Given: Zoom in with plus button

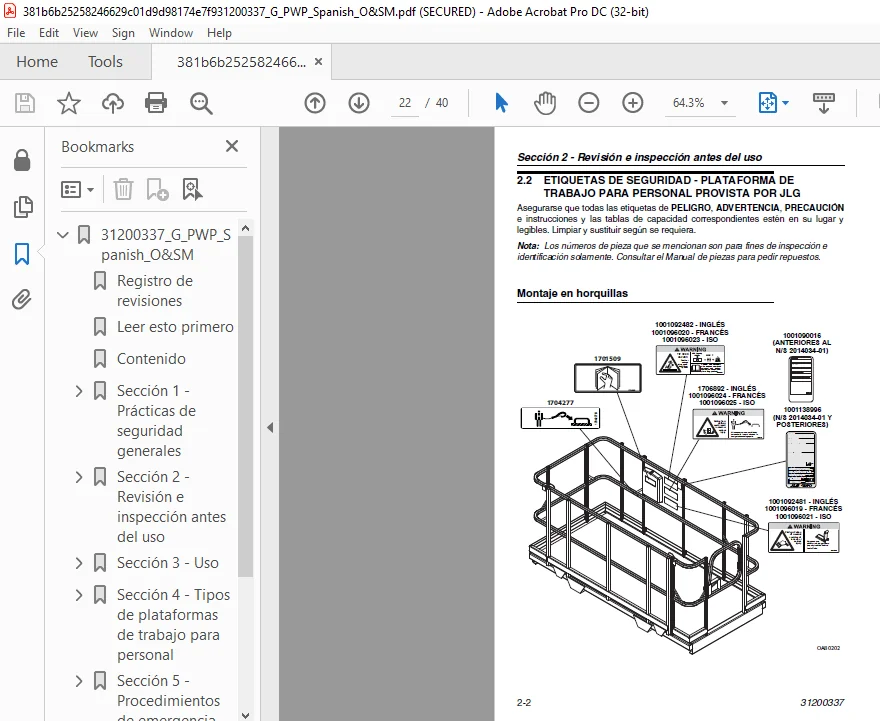Looking at the screenshot, I should [x=632, y=103].
